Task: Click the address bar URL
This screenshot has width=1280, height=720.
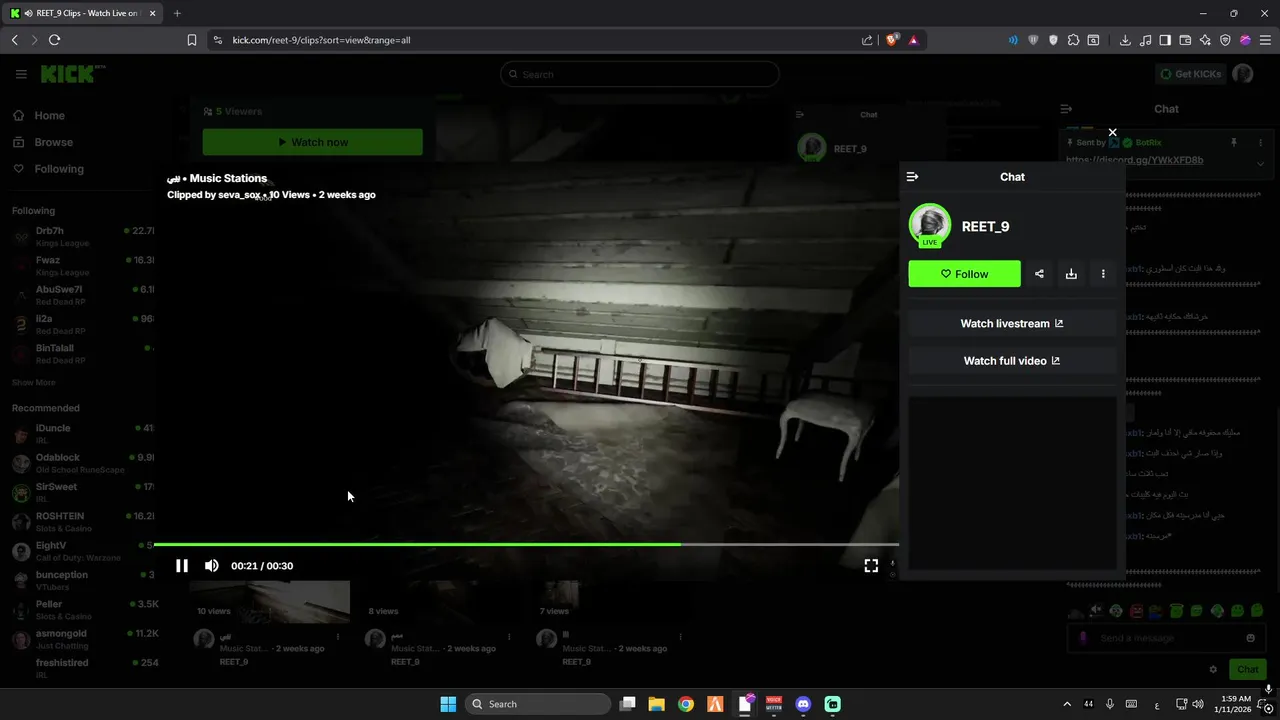Action: pyautogui.click(x=321, y=40)
